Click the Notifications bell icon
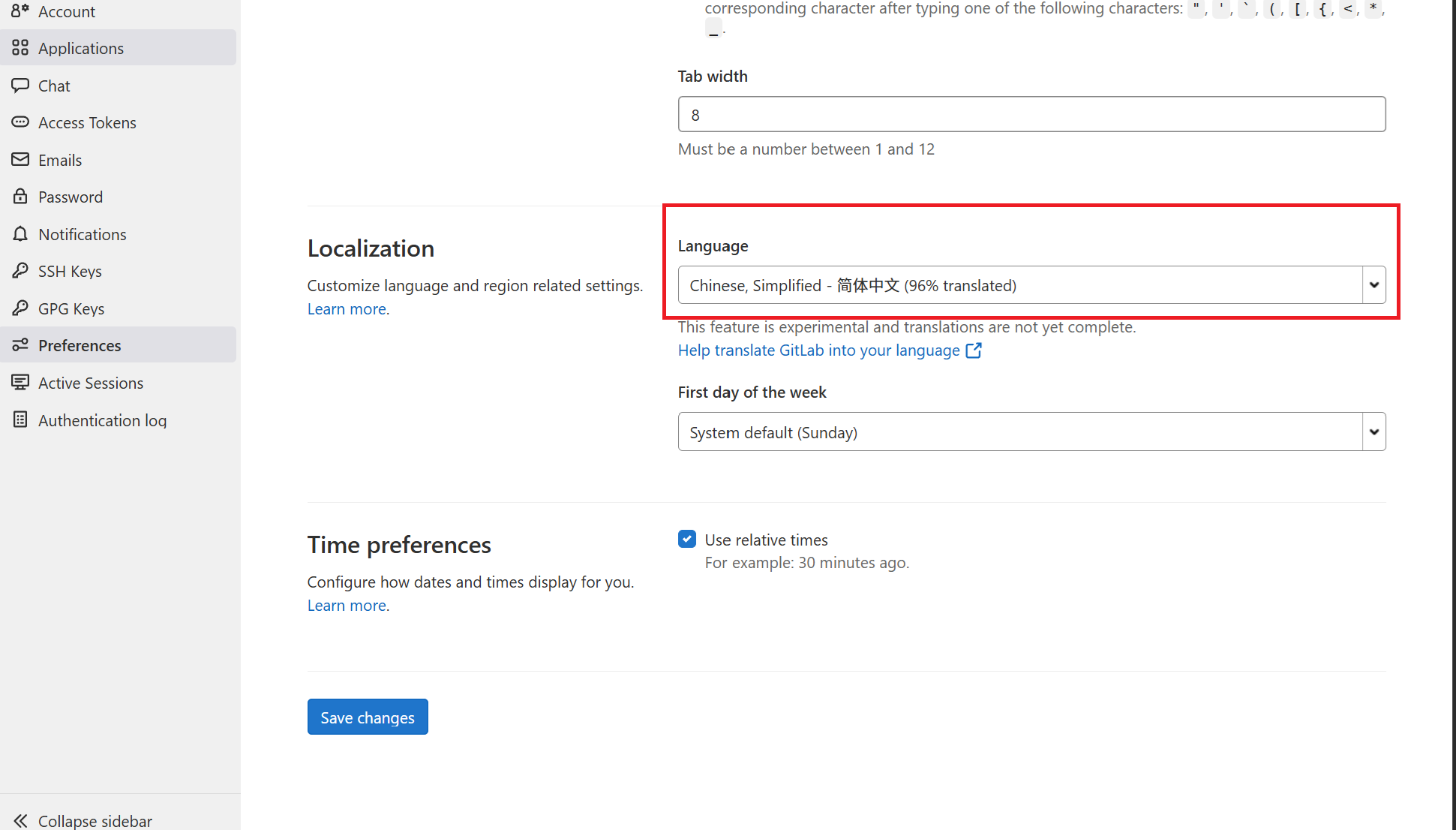This screenshot has height=830, width=1456. [x=20, y=234]
